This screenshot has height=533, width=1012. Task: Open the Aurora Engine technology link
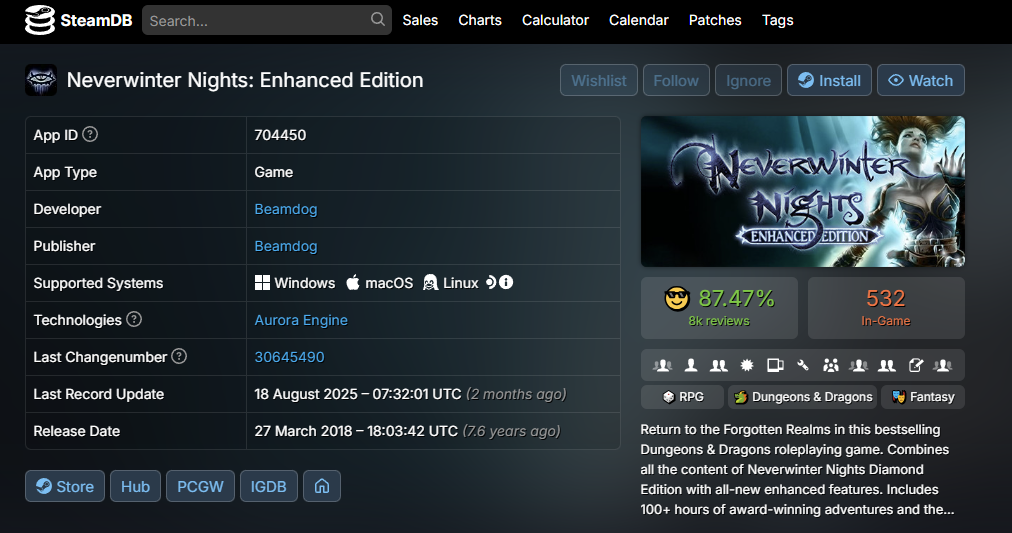pos(301,320)
